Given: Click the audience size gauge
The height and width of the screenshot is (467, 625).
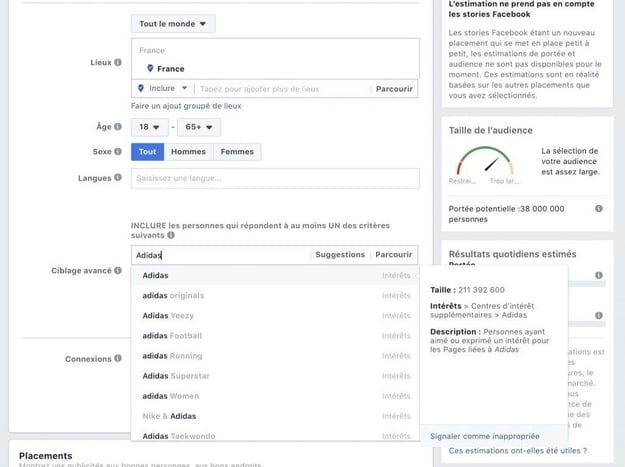Looking at the screenshot, I should point(485,161).
